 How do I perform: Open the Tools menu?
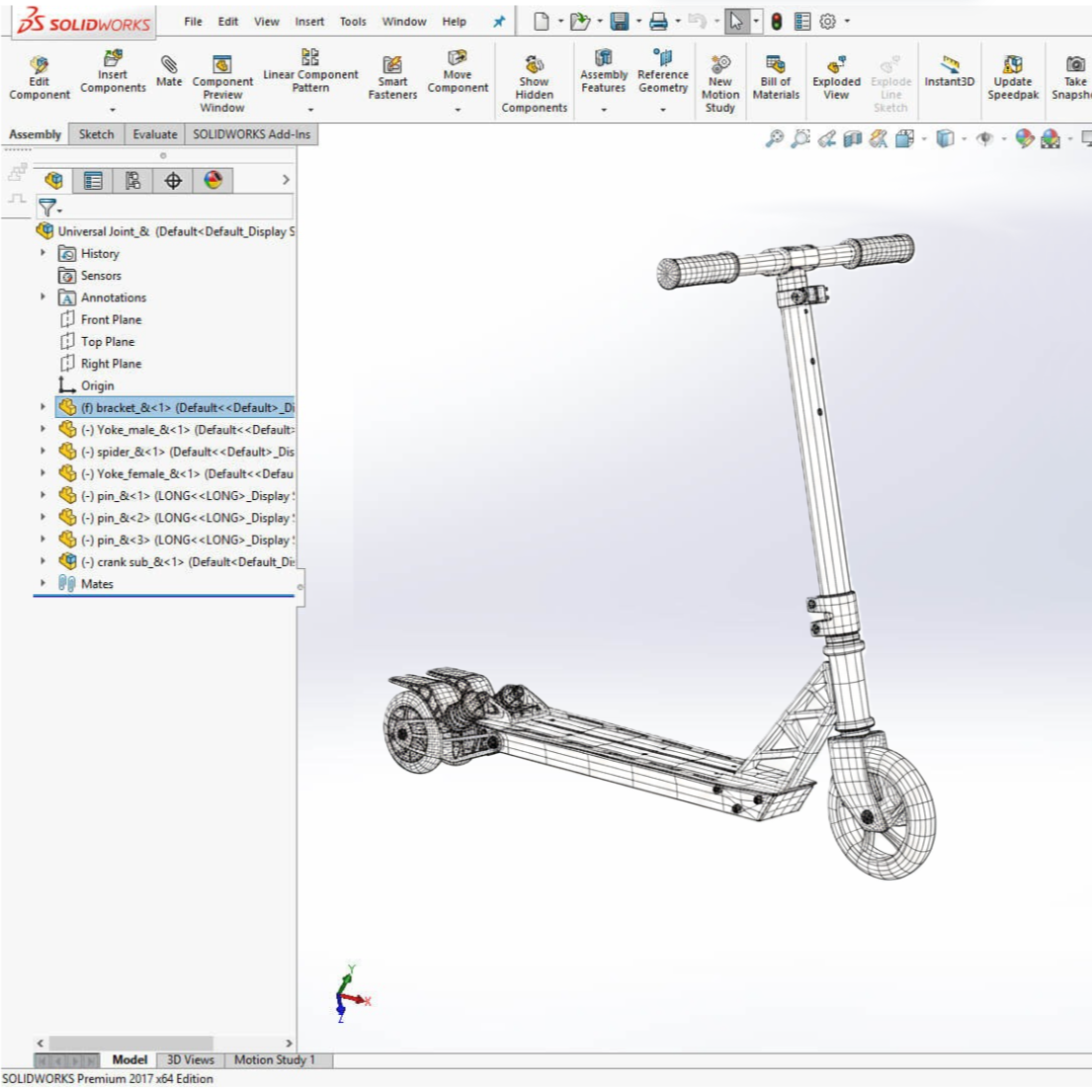[353, 22]
